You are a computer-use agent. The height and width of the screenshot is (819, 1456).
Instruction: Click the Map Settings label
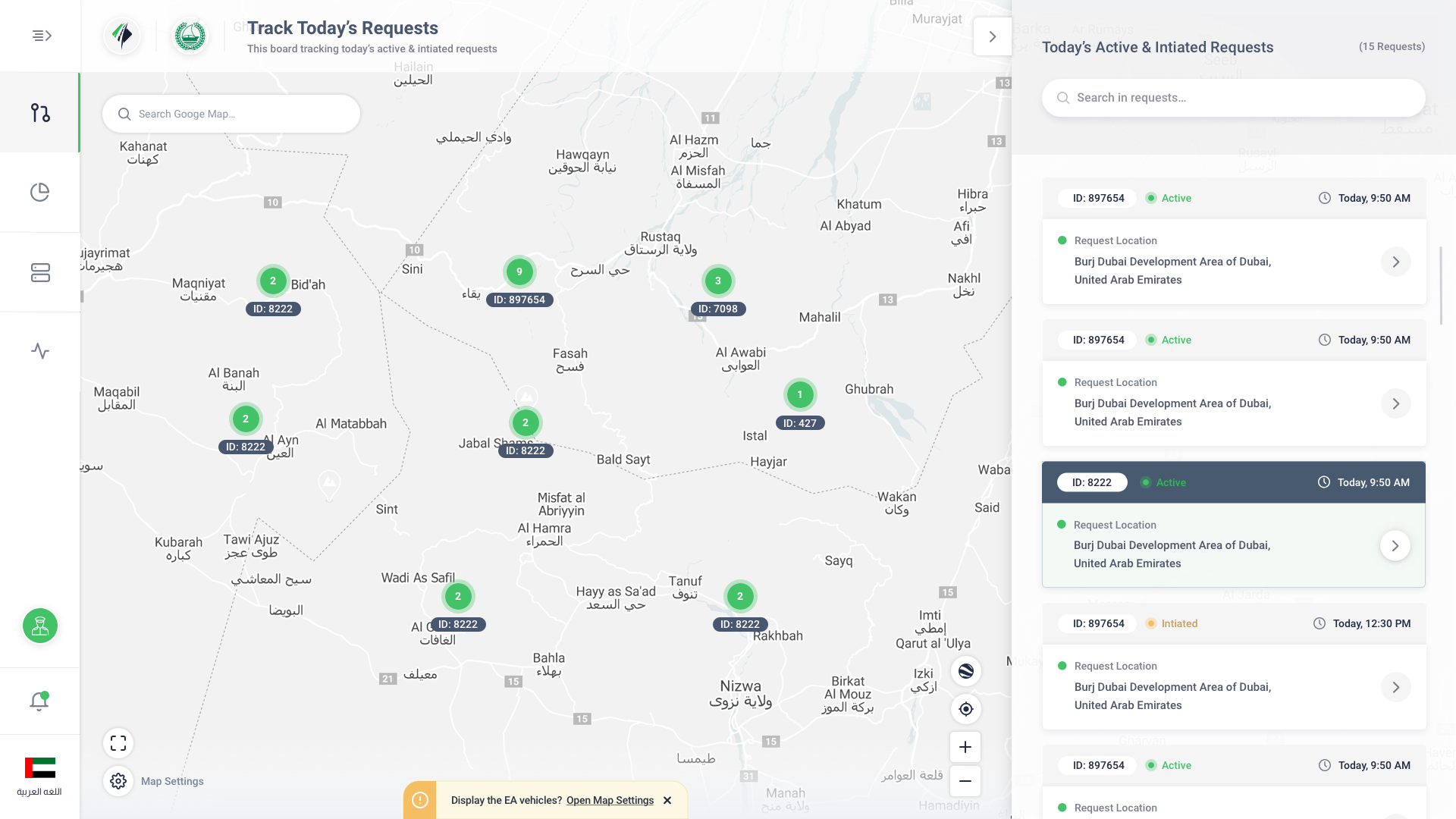(172, 781)
